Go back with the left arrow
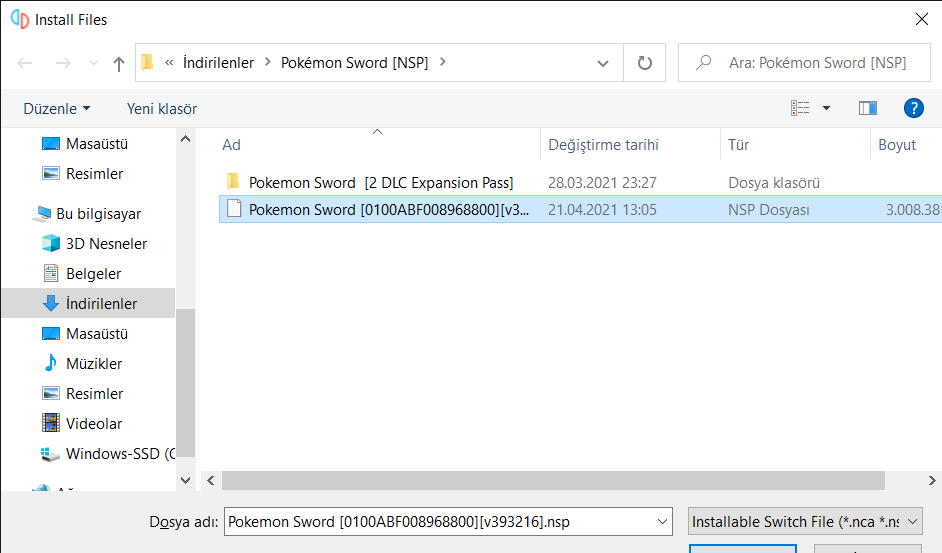Image resolution: width=942 pixels, height=553 pixels. click(x=25, y=63)
